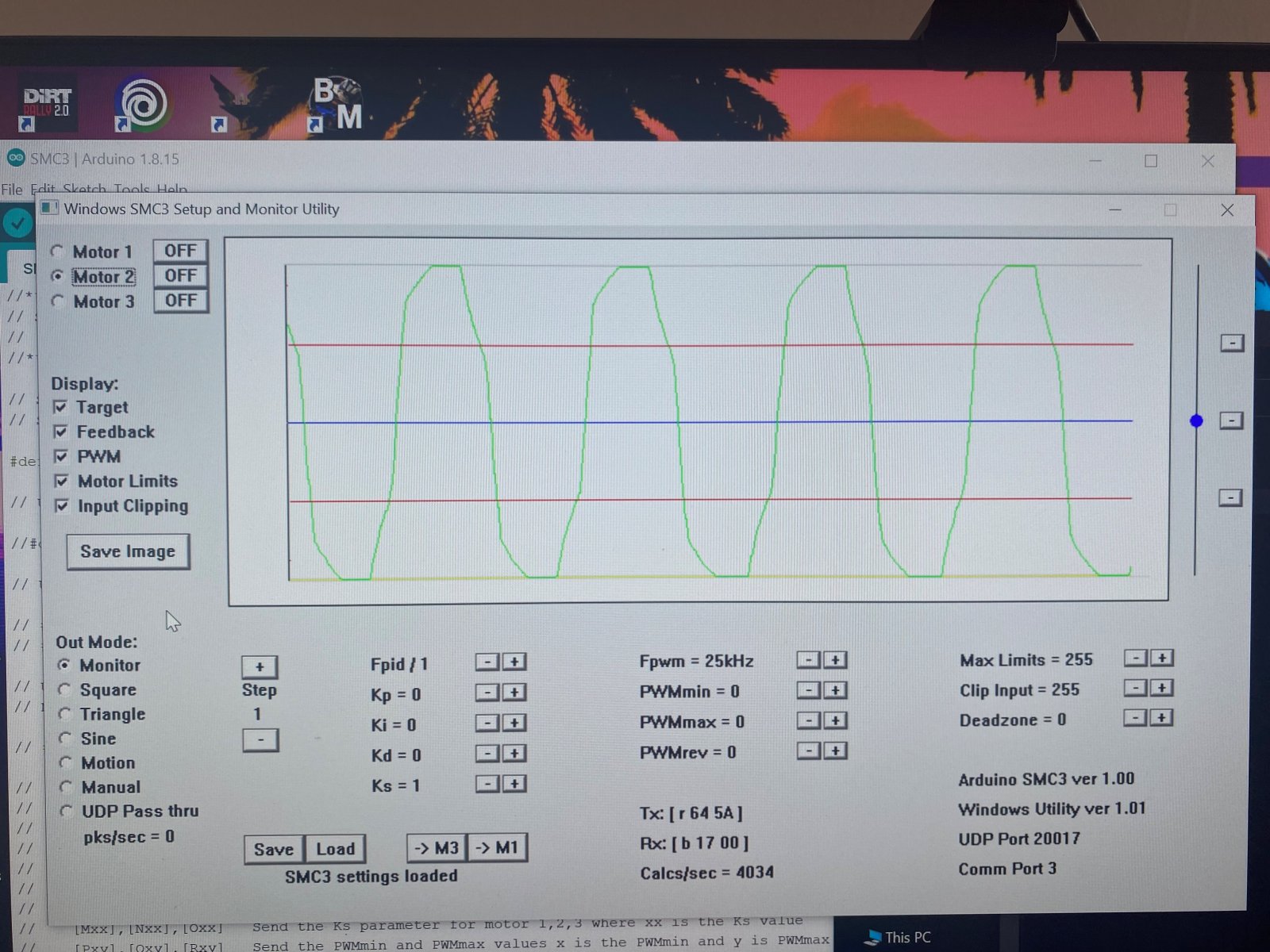
Task: Decrease the PWMmin value
Action: [808, 690]
